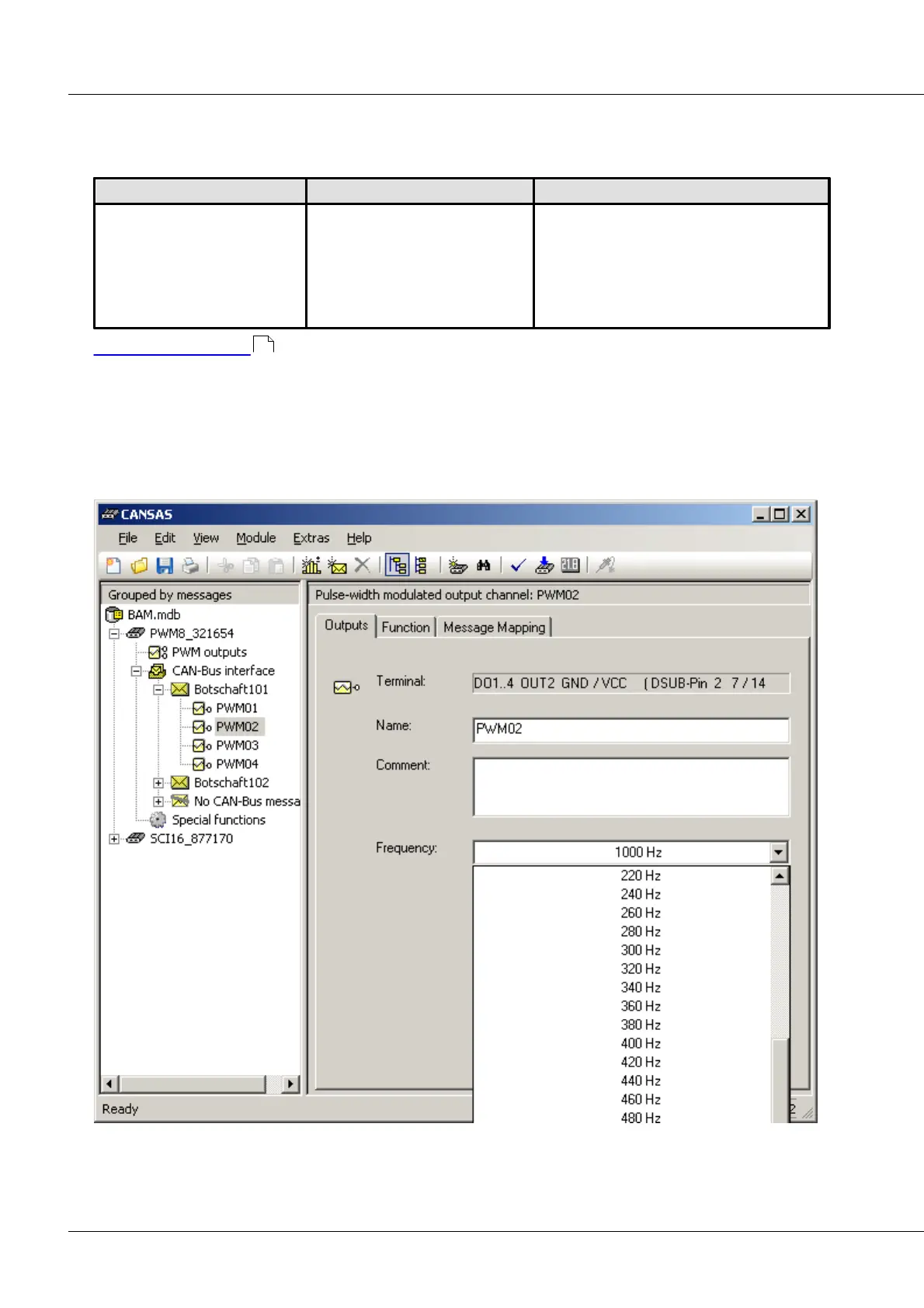924x1308 pixels.
Task: Click the SCI16_877170 module icon
Action: coord(136,838)
